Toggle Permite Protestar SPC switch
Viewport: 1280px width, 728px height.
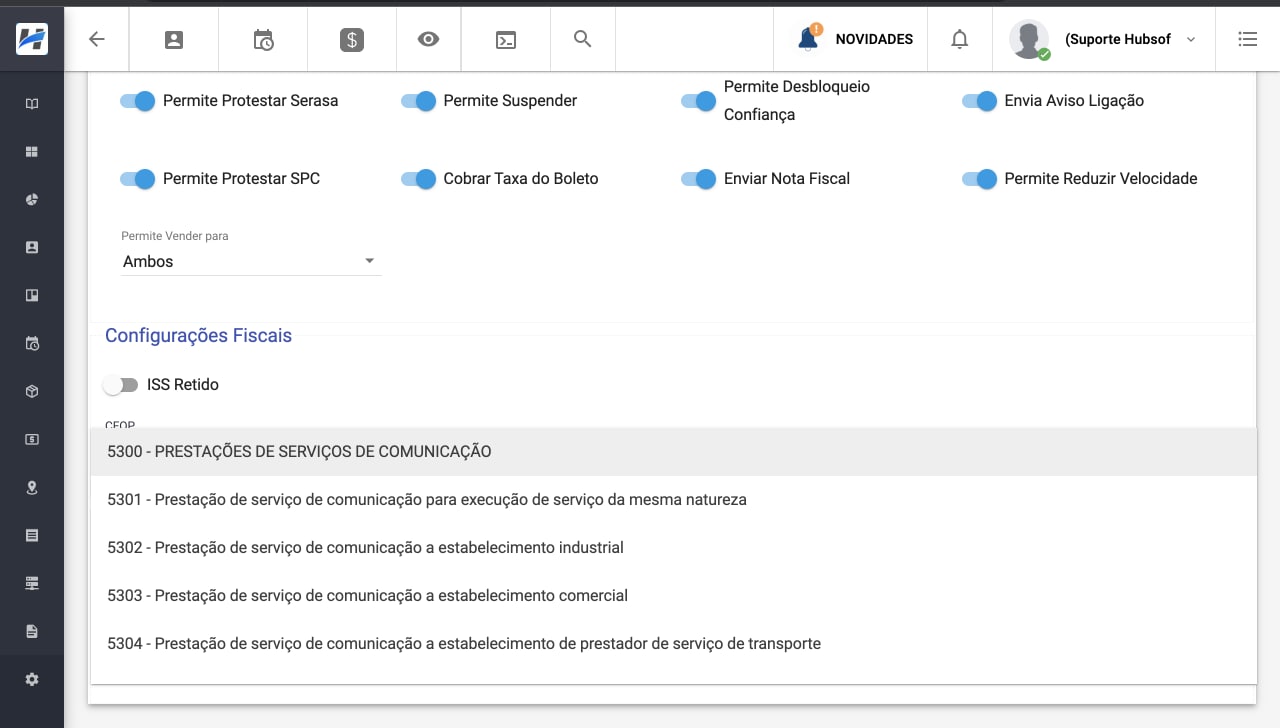pyautogui.click(x=137, y=179)
